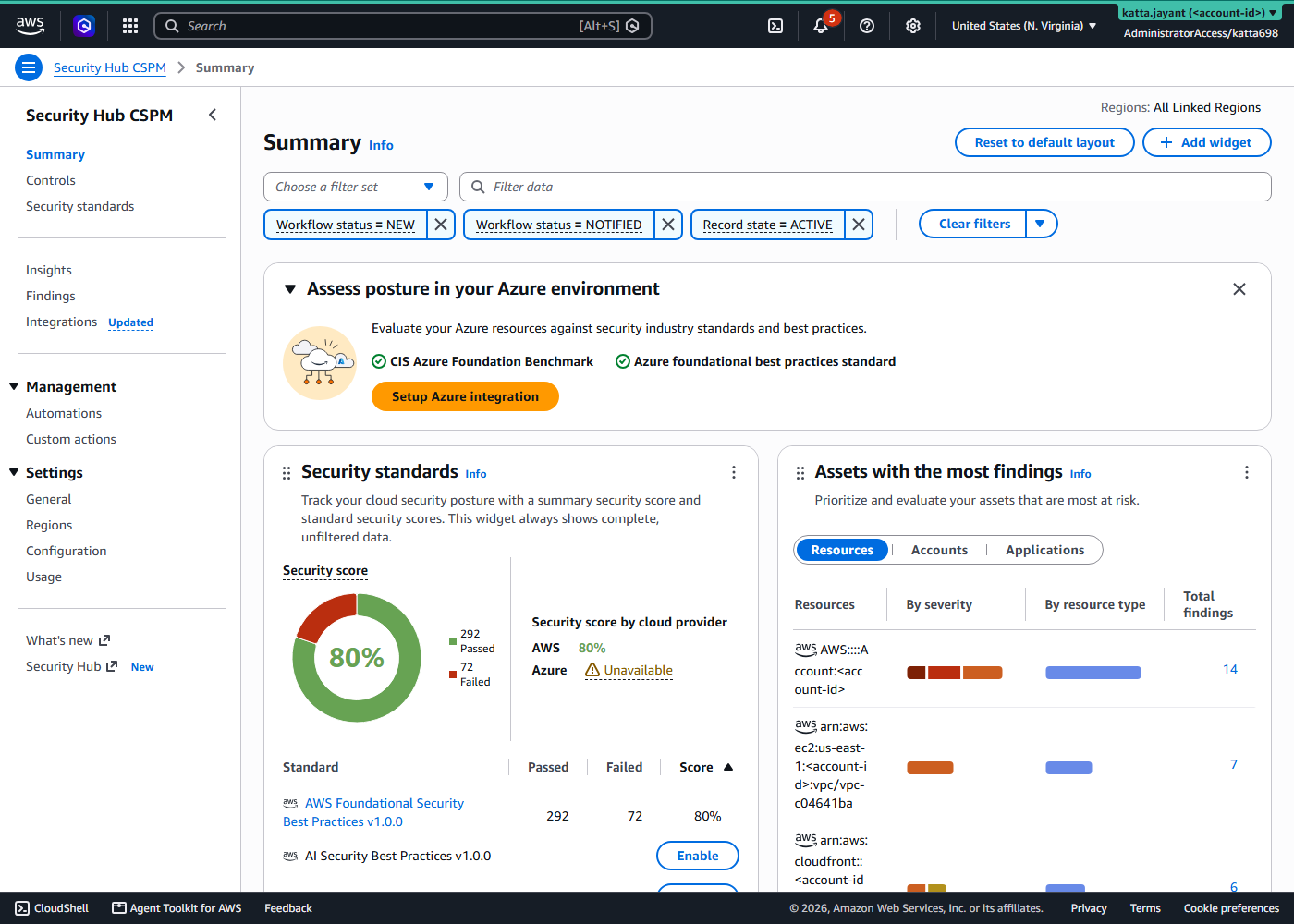Click the Azure cloud illustration
This screenshot has height=924, width=1294.
(320, 363)
